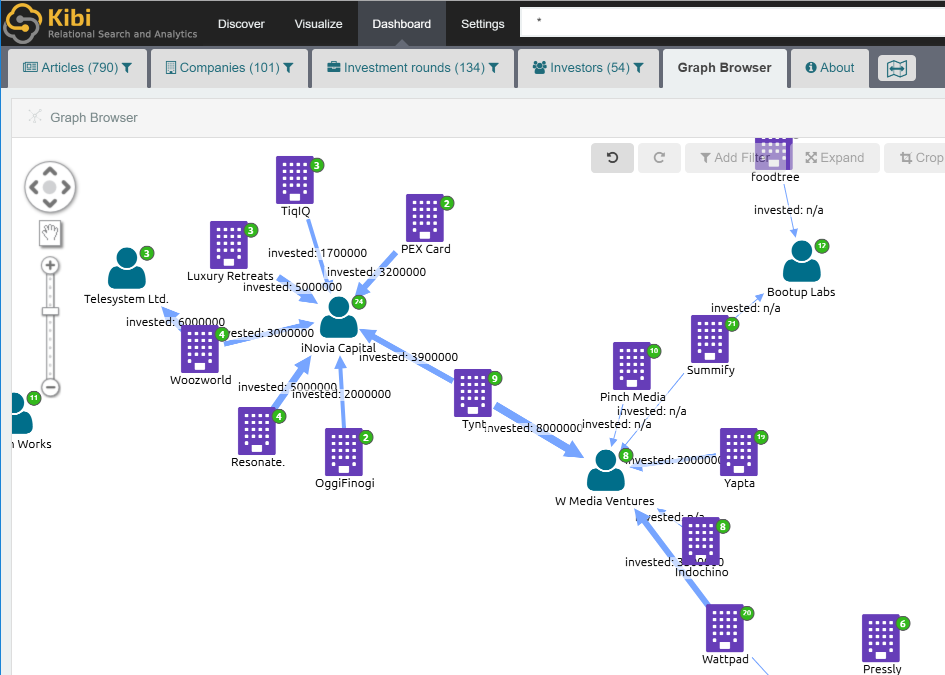Click the 'invested: 8000000' edge label

pyautogui.click(x=534, y=429)
